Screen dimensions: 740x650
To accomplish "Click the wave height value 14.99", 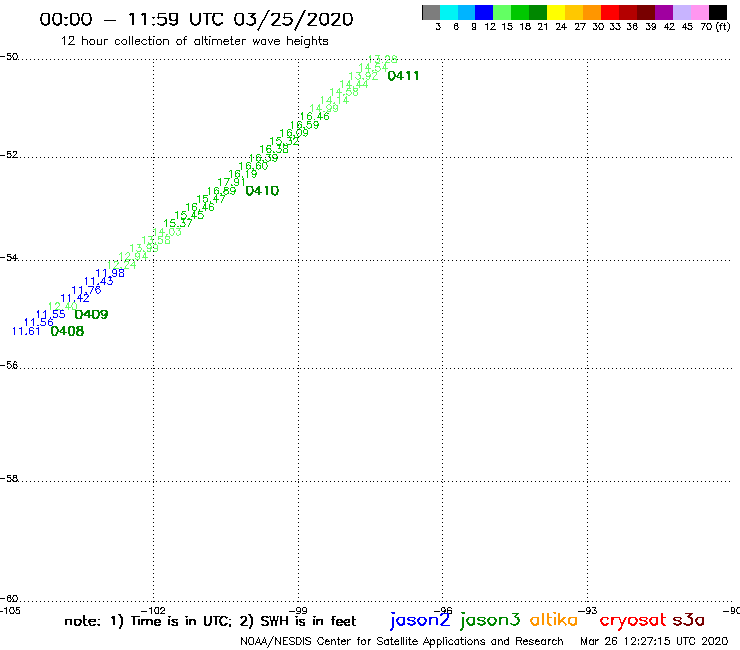I will 324,109.
